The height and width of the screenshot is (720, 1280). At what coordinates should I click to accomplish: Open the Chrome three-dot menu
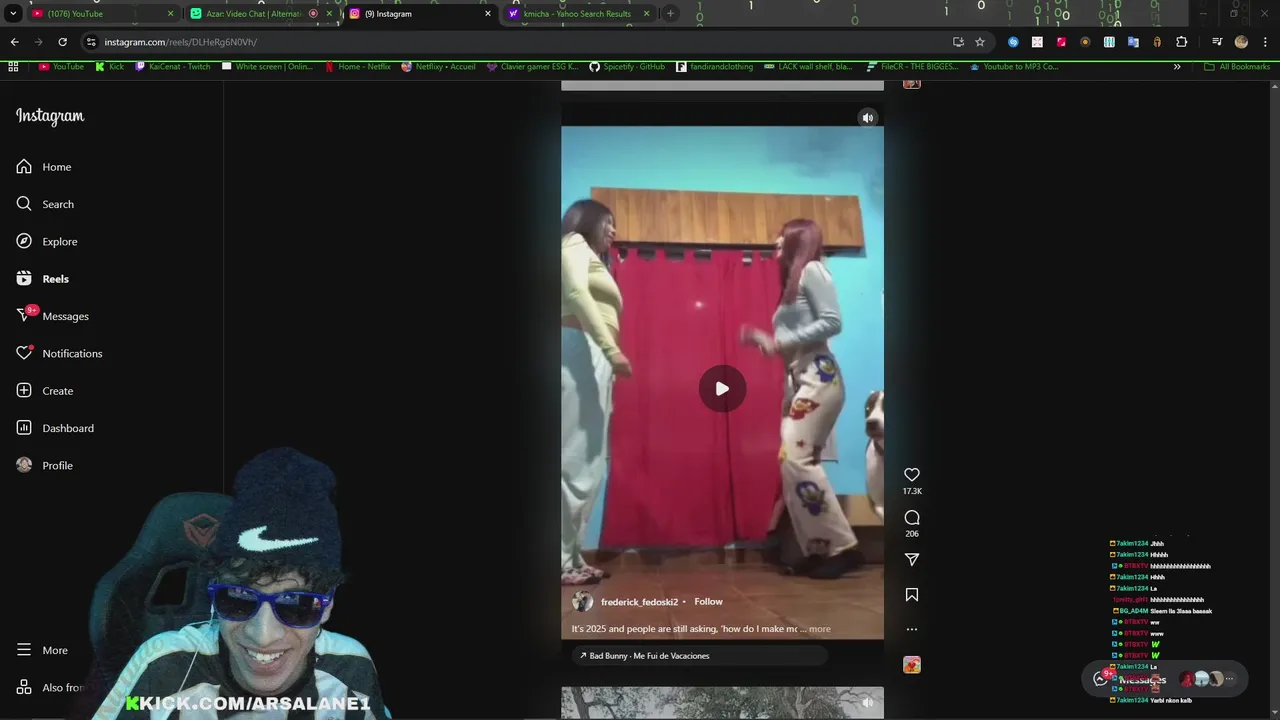point(1265,42)
